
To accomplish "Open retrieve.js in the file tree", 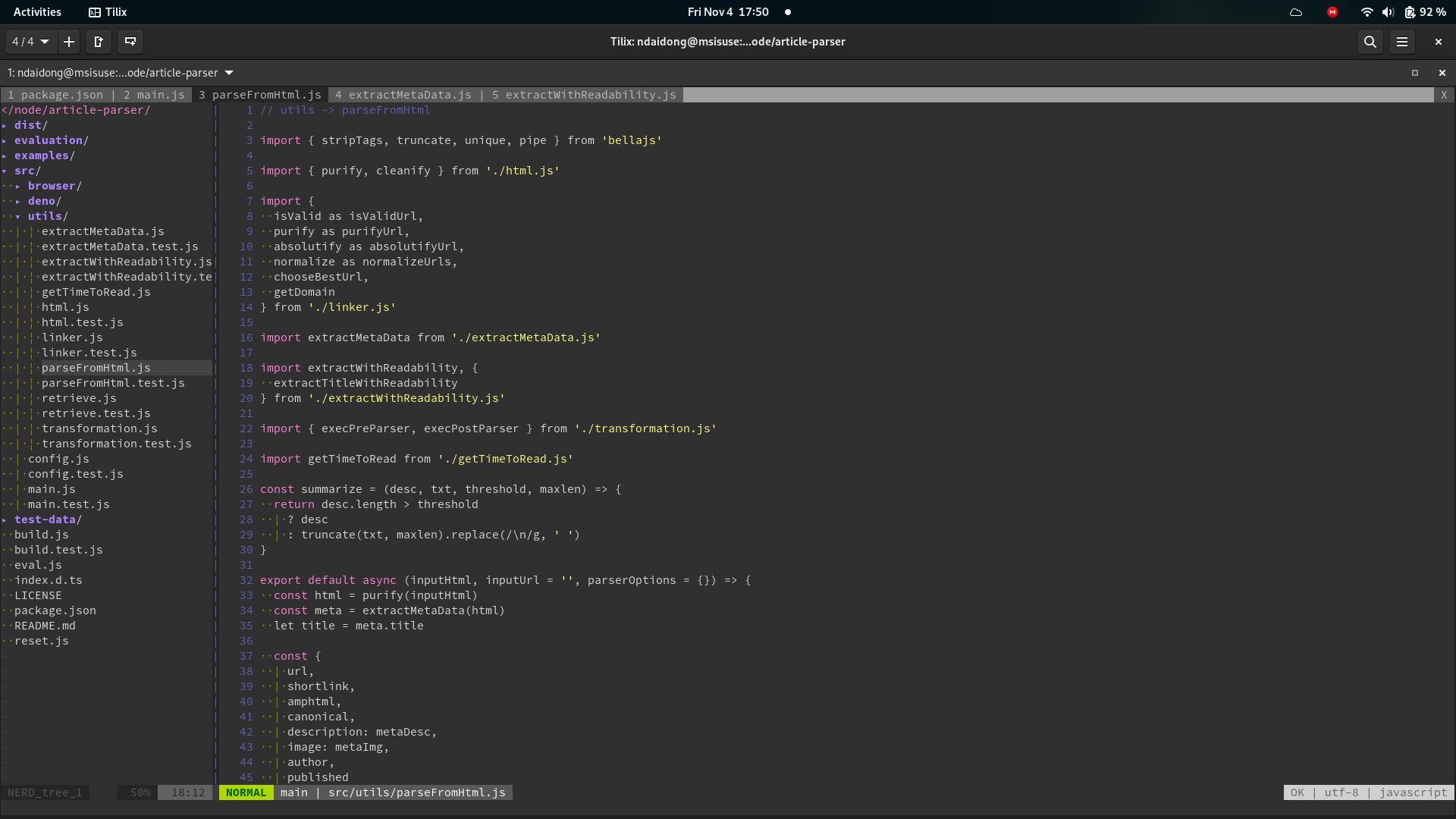I will coord(79,398).
